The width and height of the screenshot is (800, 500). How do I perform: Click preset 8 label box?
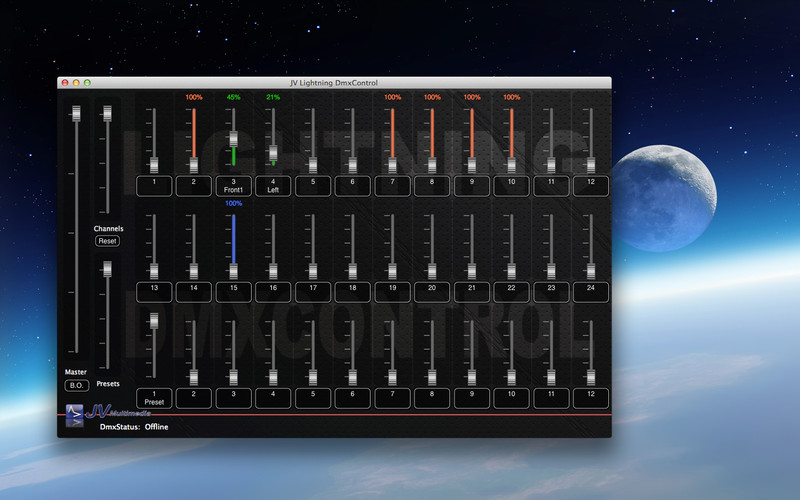point(432,398)
